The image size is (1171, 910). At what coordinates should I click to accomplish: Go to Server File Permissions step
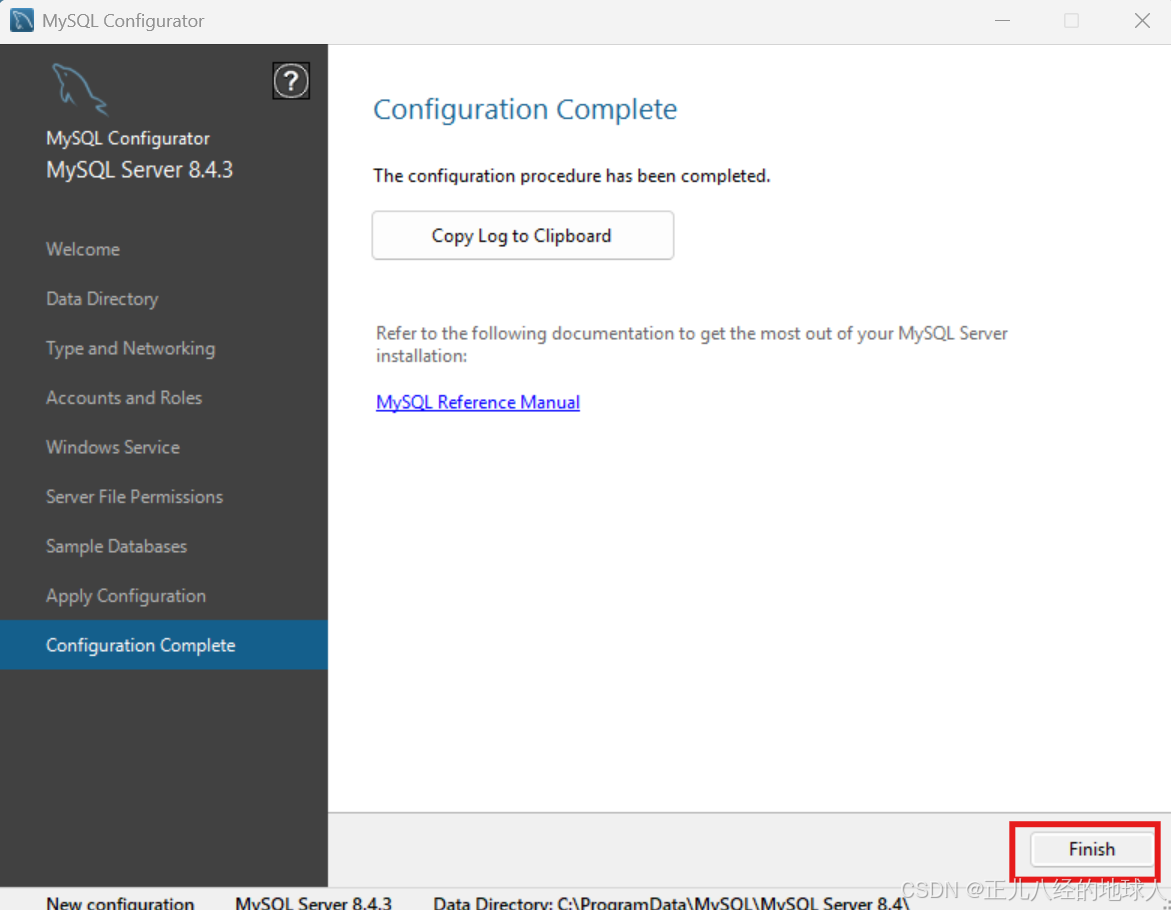point(134,496)
